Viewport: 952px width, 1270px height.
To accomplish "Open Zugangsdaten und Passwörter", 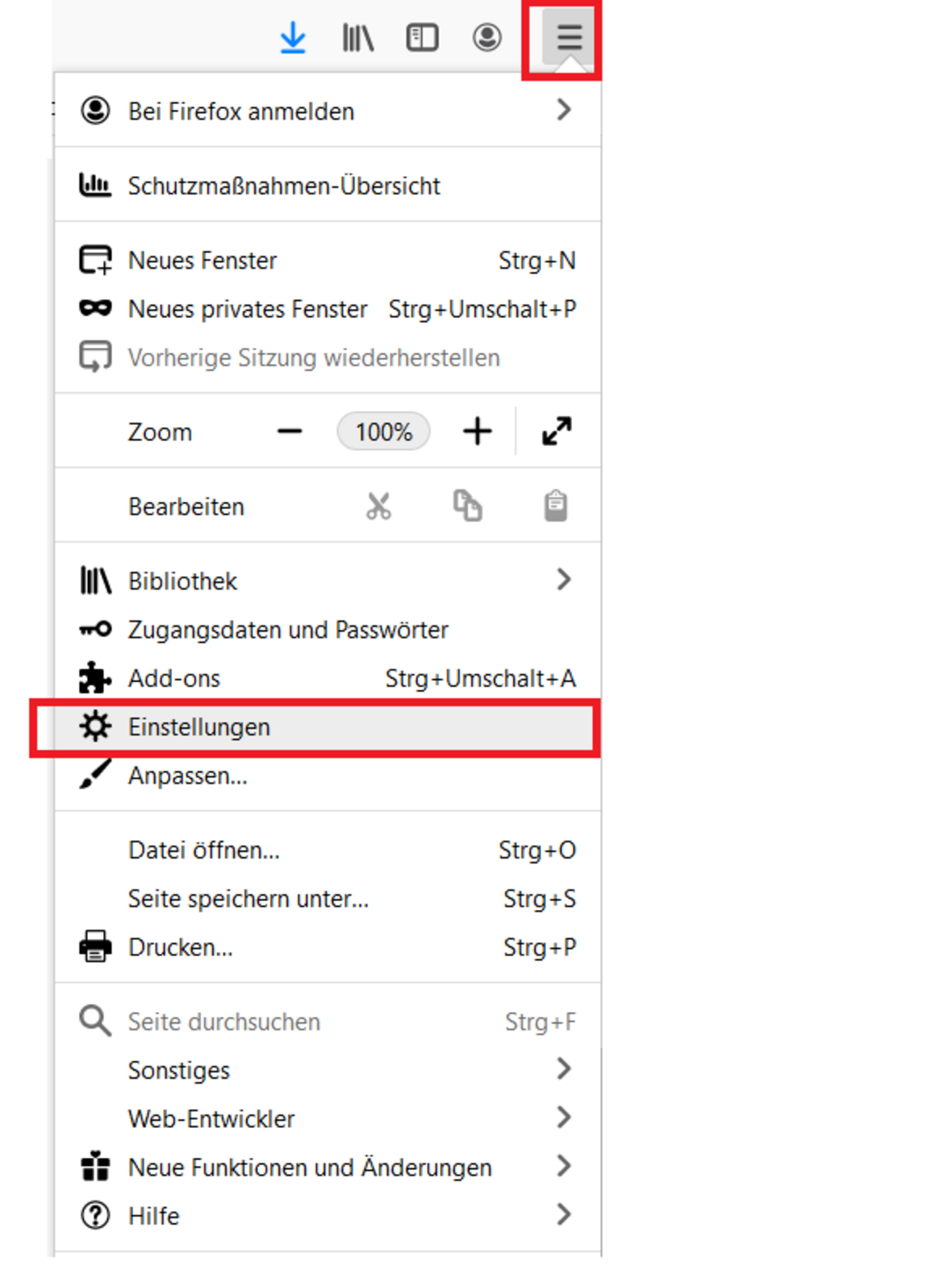I will (287, 630).
